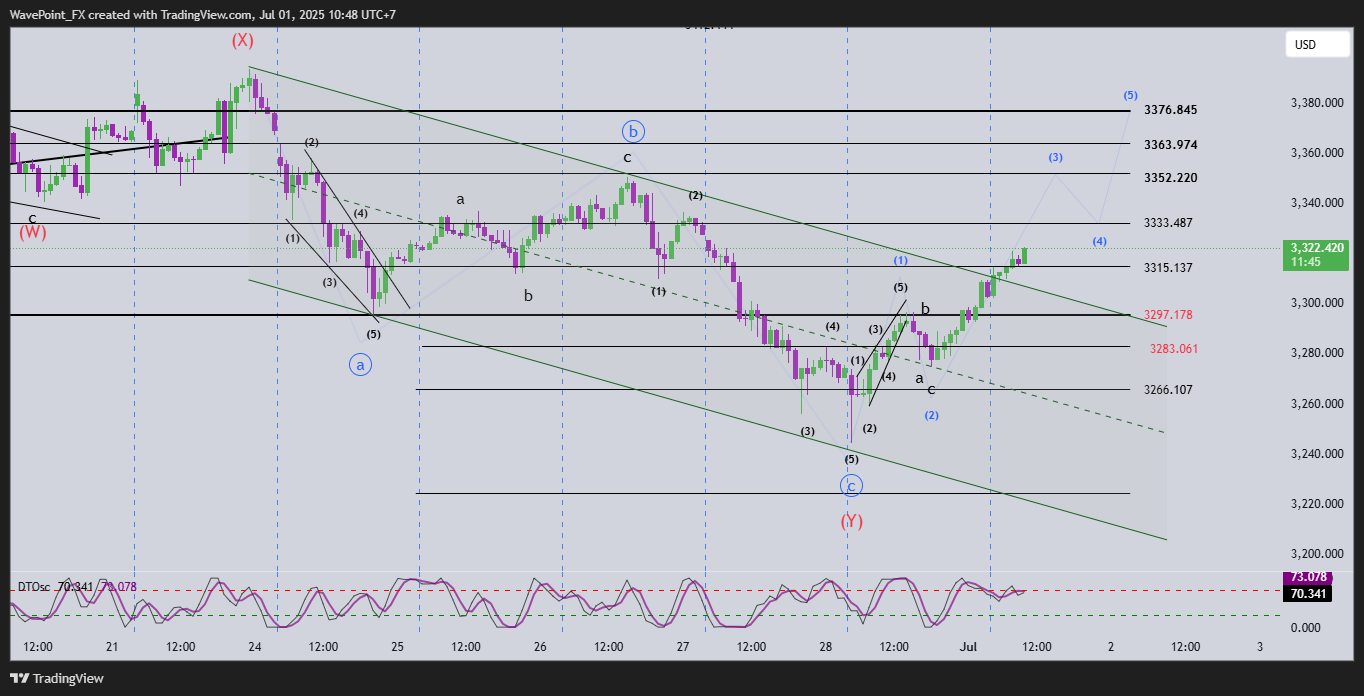The width and height of the screenshot is (1364, 696).
Task: Click the 3,380.000 price axis tick
Action: click(x=1316, y=103)
